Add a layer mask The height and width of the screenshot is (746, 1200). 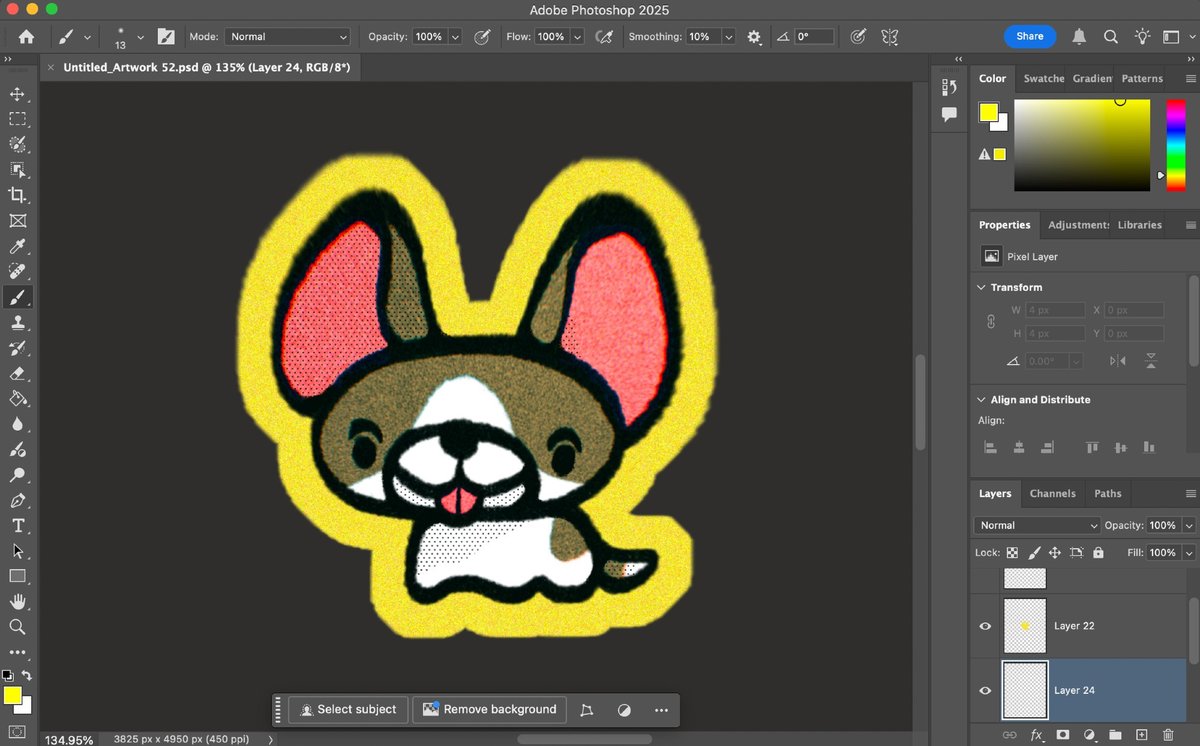coord(1062,735)
